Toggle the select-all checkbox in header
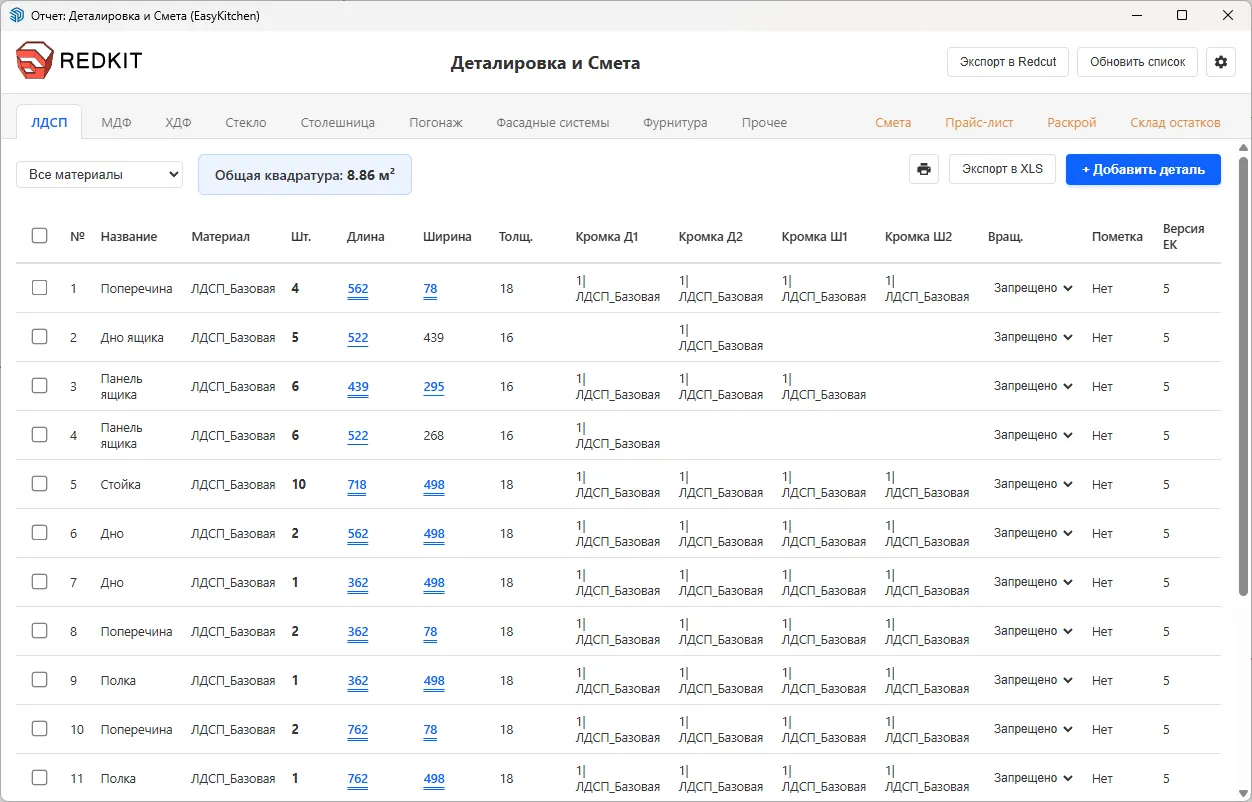This screenshot has height=802, width=1252. [39, 236]
